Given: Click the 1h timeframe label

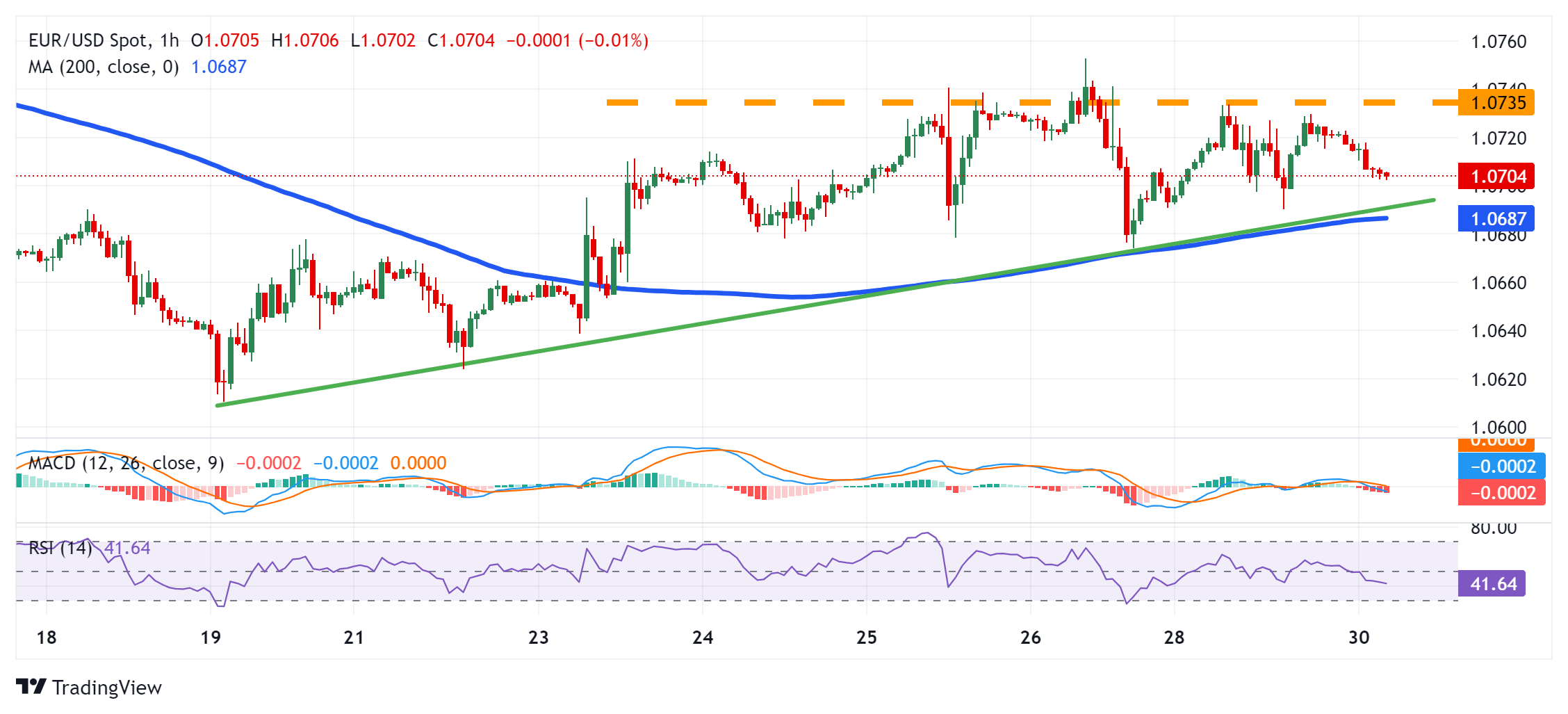Looking at the screenshot, I should (x=169, y=40).
